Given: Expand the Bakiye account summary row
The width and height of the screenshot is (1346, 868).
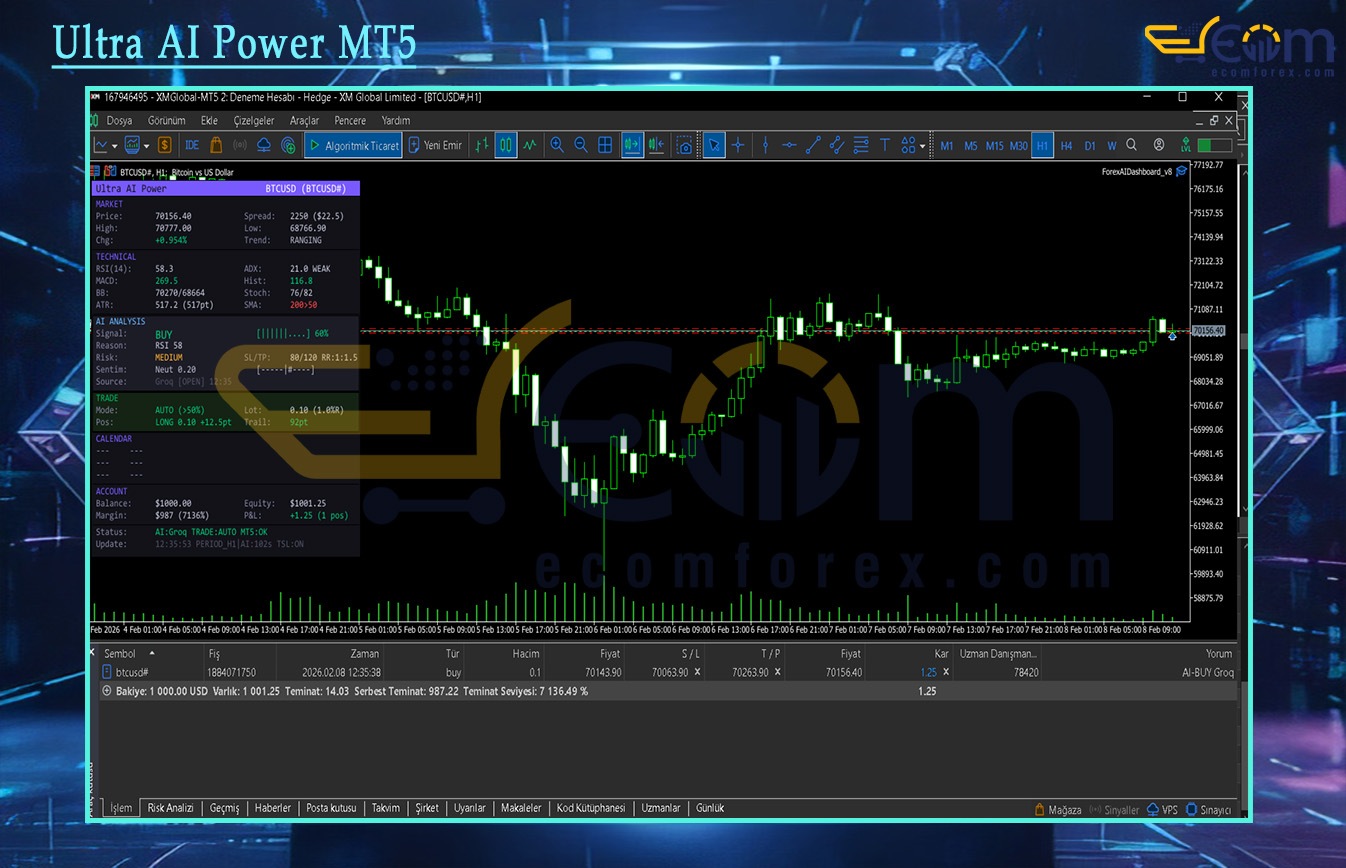Looking at the screenshot, I should (107, 691).
